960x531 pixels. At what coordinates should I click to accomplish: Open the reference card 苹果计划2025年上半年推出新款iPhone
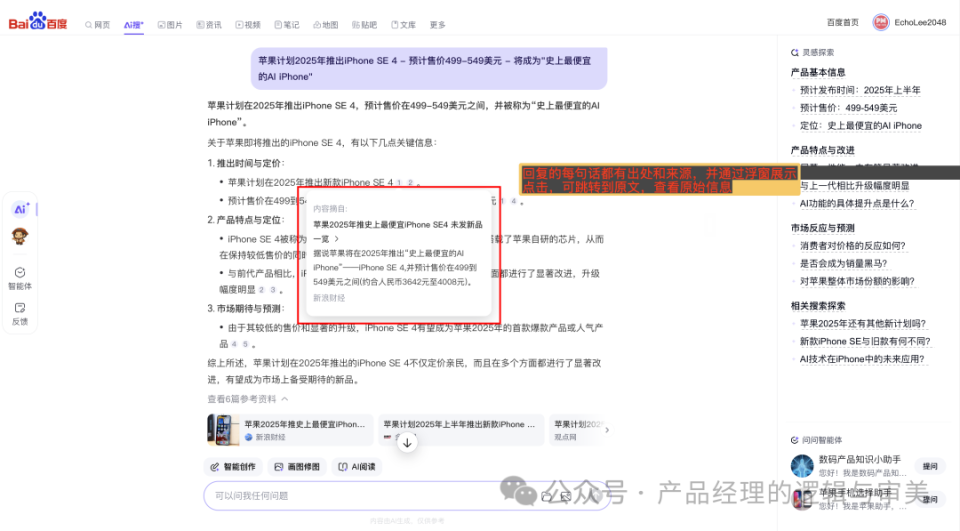click(460, 430)
